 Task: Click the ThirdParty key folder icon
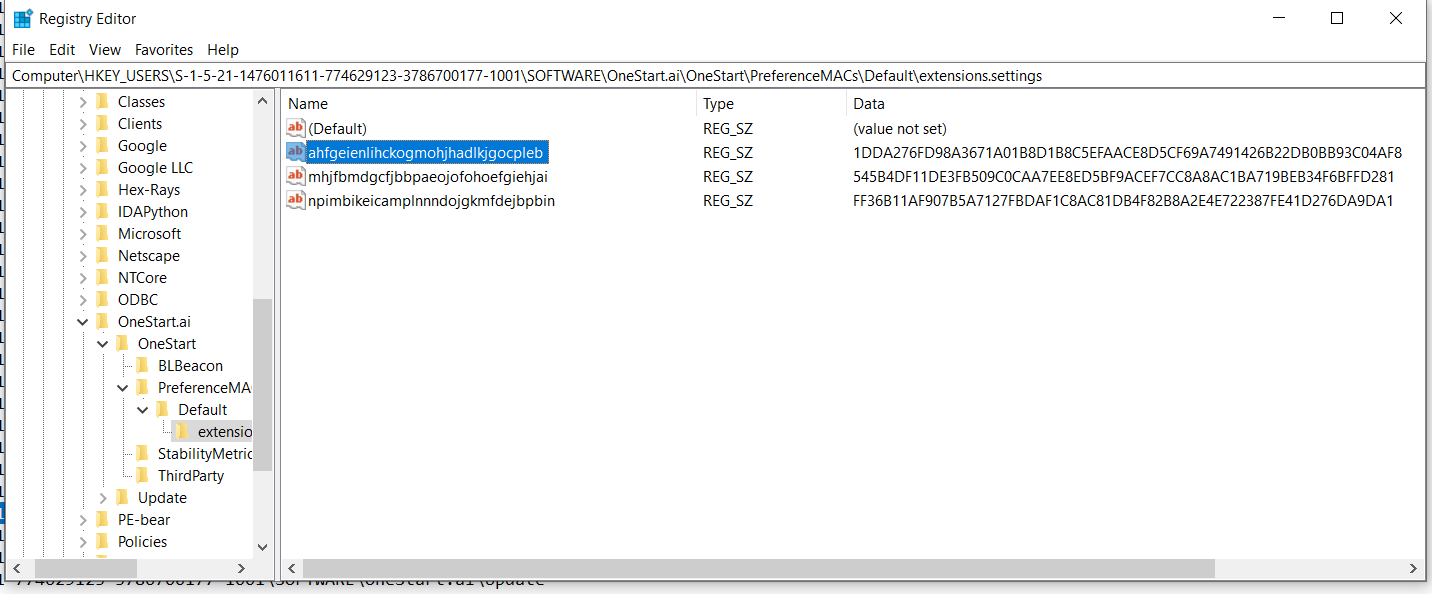point(142,475)
